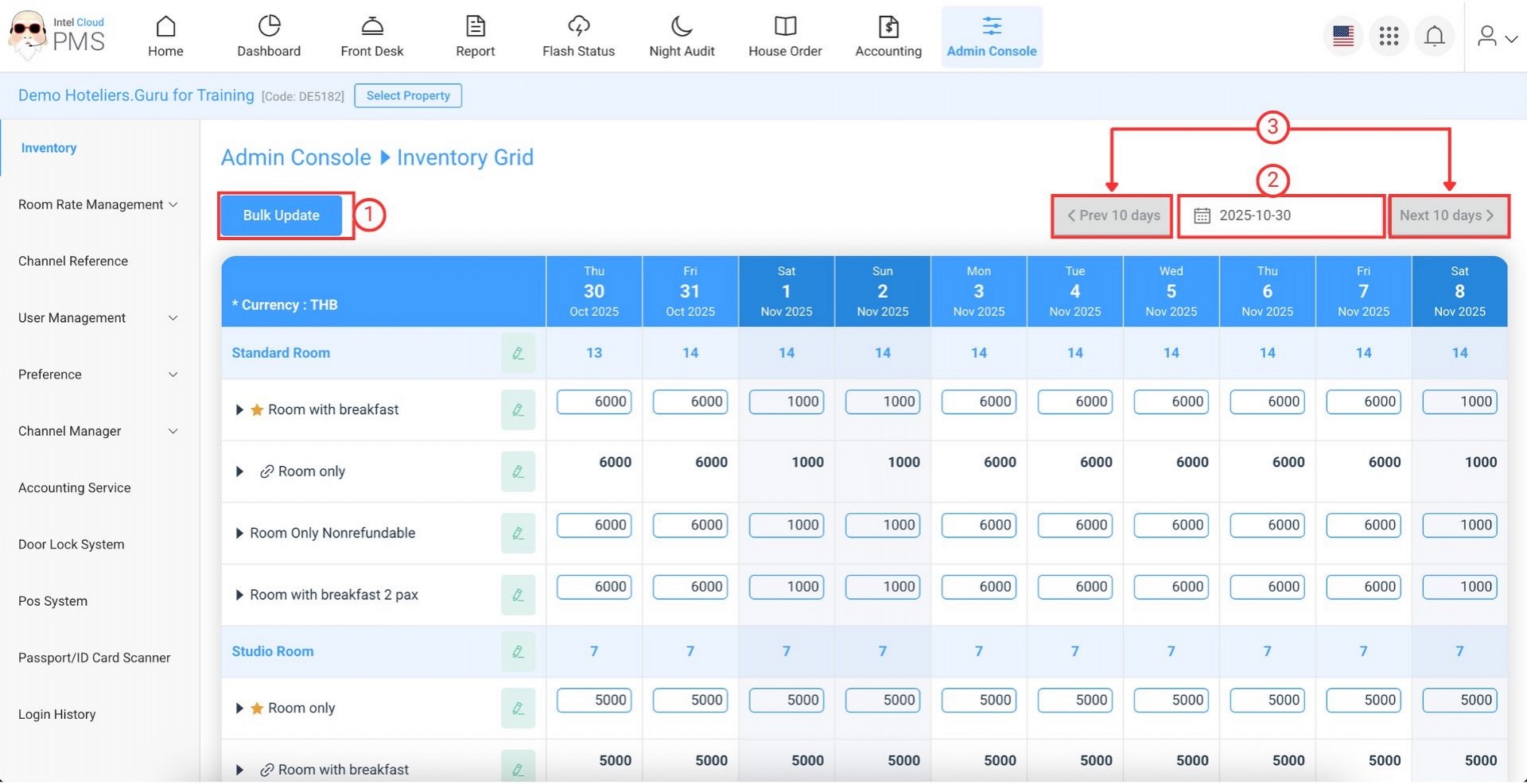1527x784 pixels.
Task: Expand Room Rate Management sidebar menu
Action: [x=98, y=204]
